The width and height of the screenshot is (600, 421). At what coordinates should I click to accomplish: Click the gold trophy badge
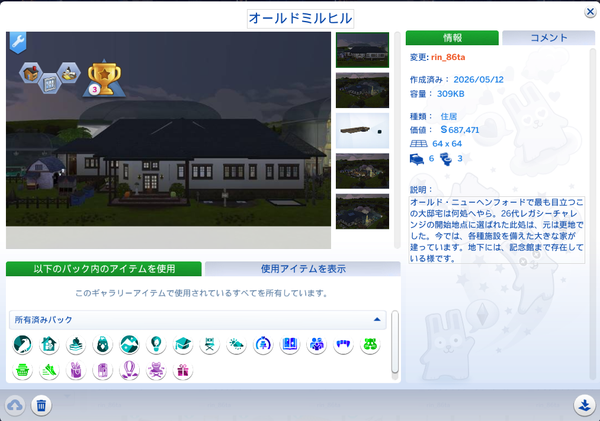[x=104, y=78]
